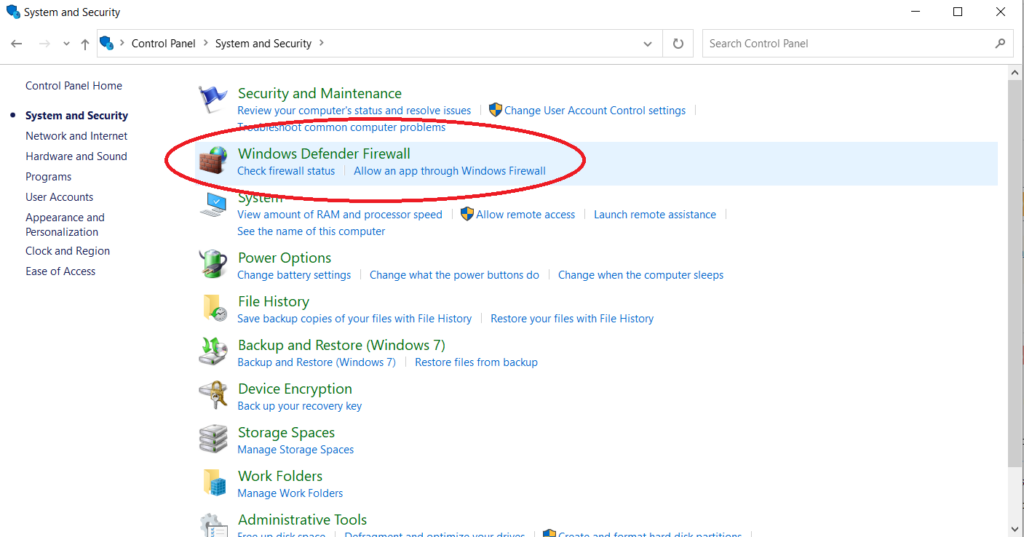Click Allow an app through Windows Firewall
Viewport: 1024px width, 537px height.
pos(449,171)
